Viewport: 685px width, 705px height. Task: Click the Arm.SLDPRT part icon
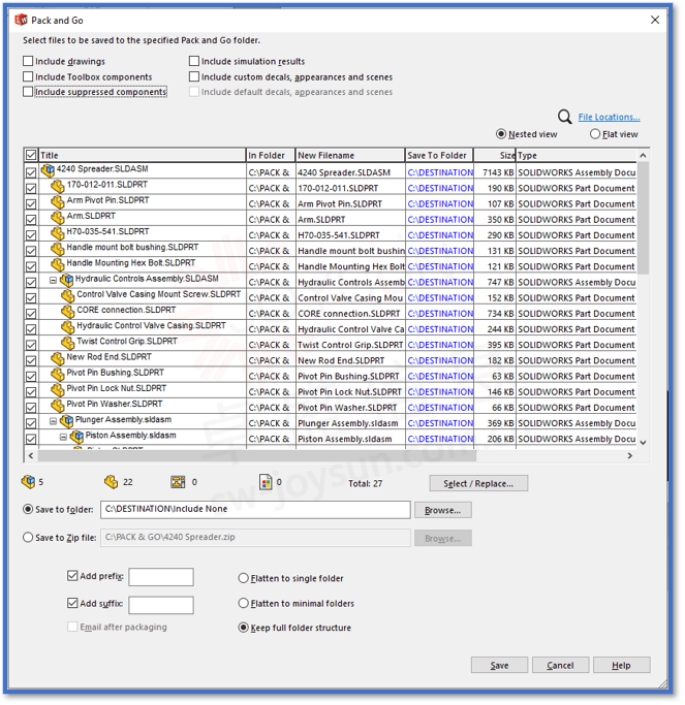pyautogui.click(x=58, y=218)
